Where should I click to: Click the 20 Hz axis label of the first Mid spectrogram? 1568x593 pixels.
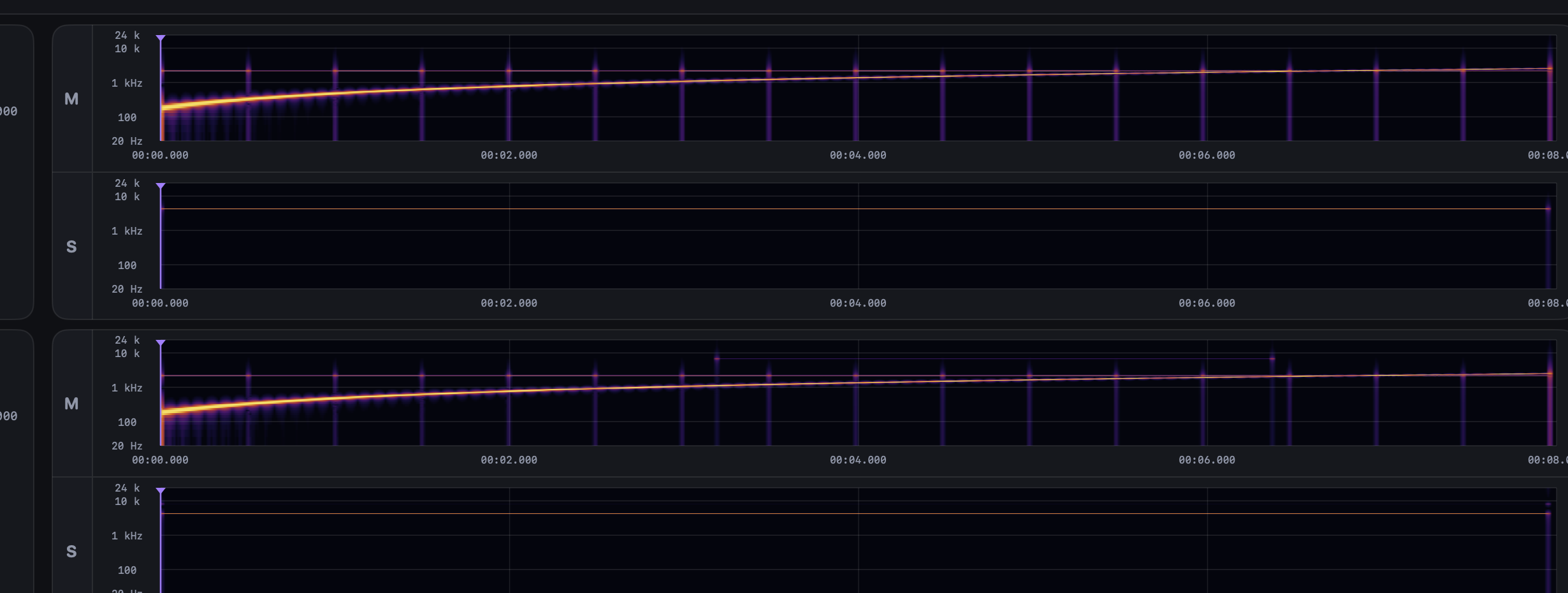click(127, 141)
